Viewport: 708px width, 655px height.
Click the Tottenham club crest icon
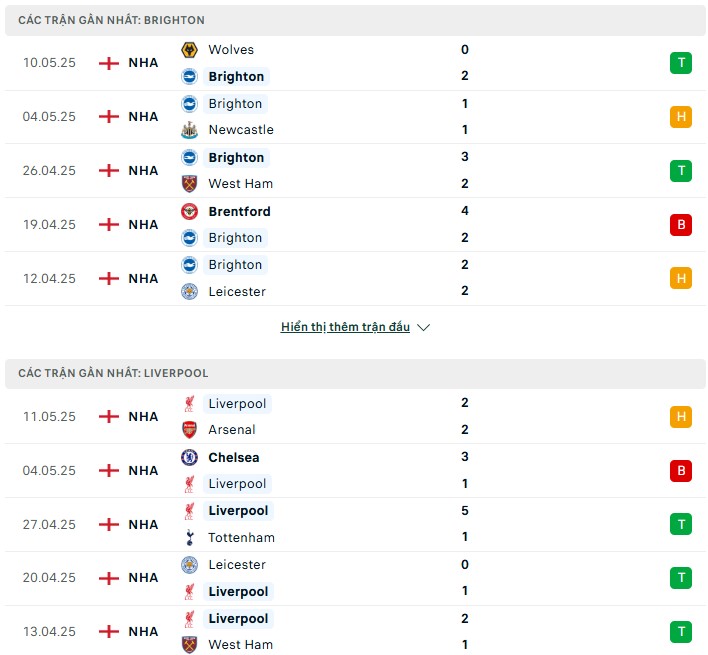click(189, 537)
